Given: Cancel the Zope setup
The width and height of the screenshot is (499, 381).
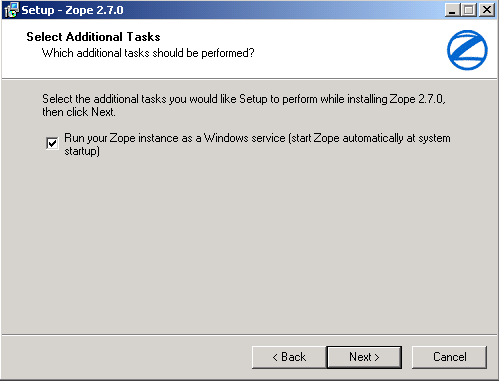Looking at the screenshot, I should [x=449, y=357].
